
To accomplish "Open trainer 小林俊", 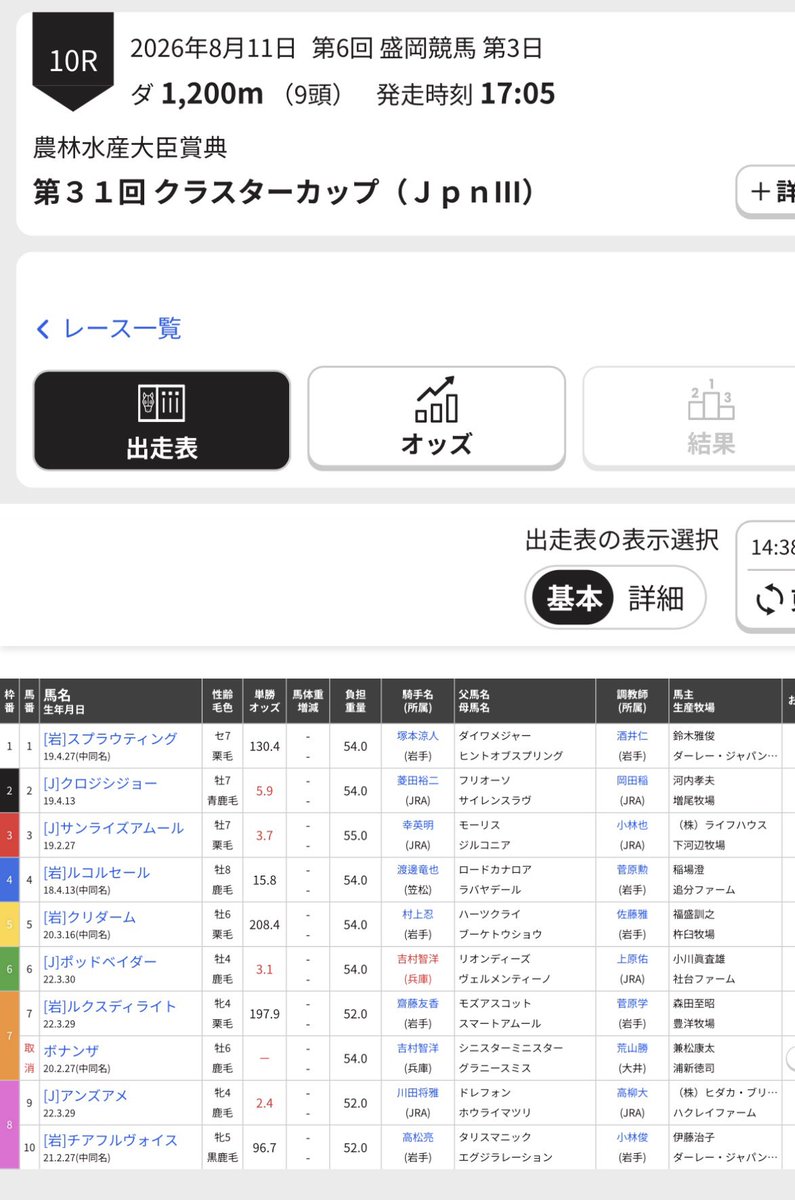I will click(632, 1138).
